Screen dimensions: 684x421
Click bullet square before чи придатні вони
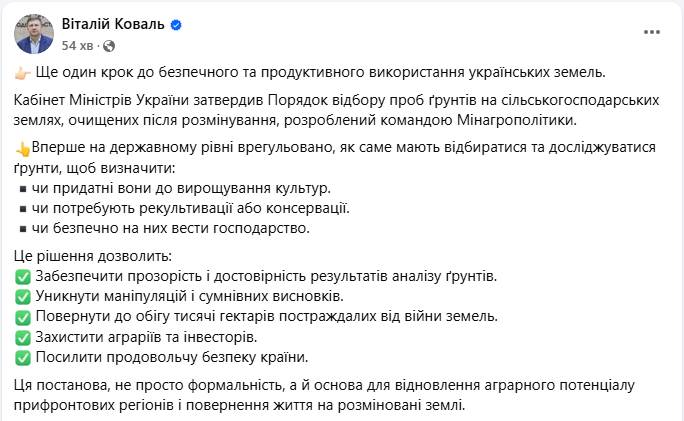point(24,188)
